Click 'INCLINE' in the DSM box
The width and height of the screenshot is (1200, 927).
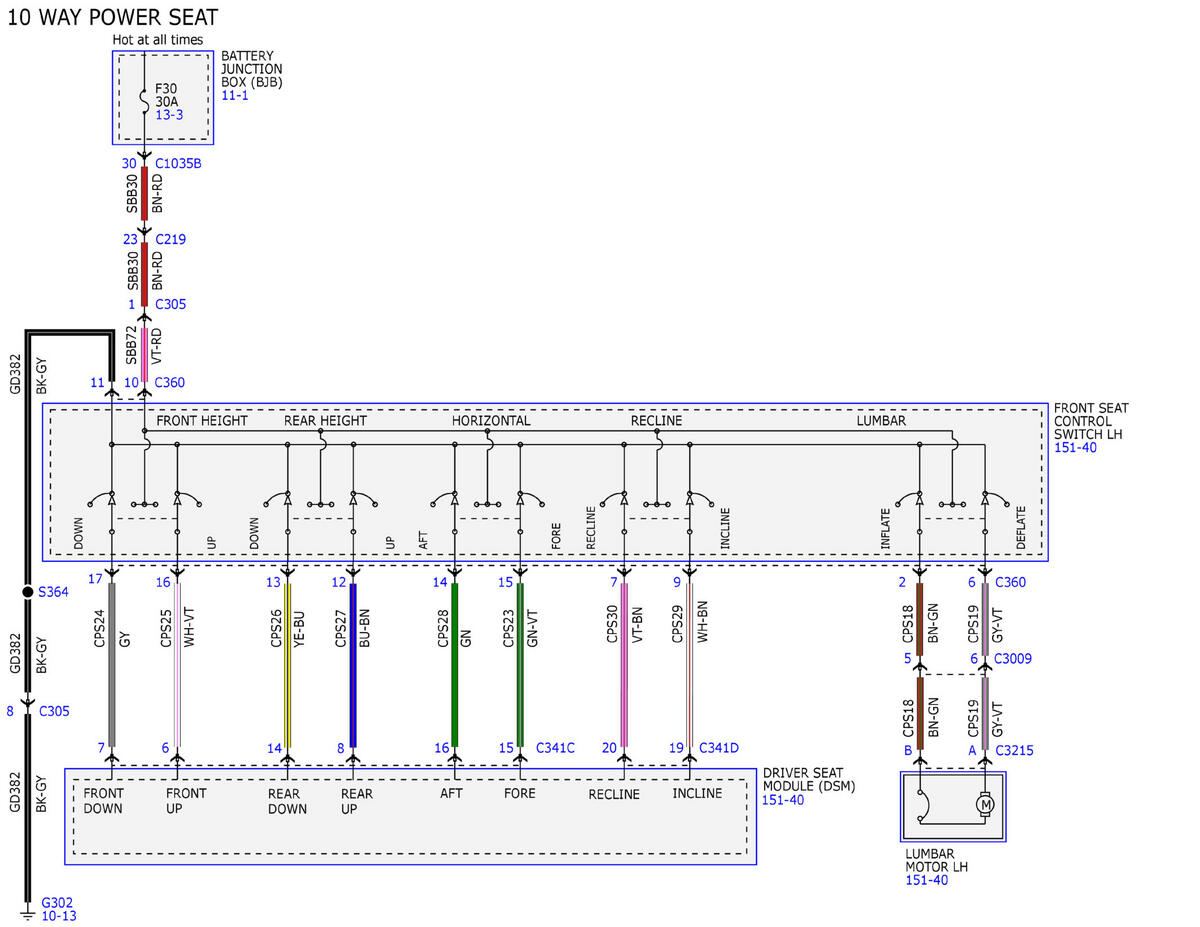[697, 794]
